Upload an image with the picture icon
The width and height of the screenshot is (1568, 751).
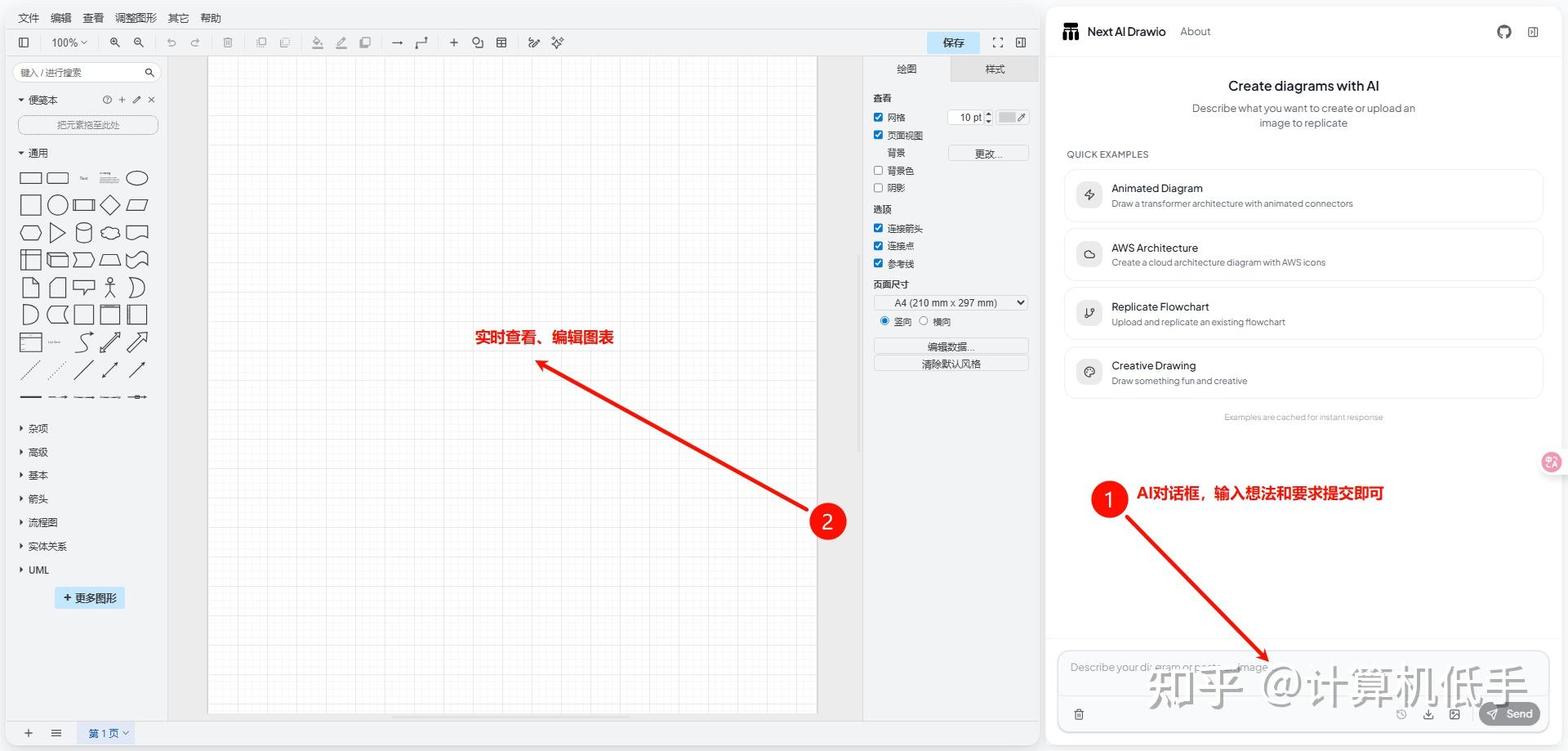click(x=1454, y=714)
